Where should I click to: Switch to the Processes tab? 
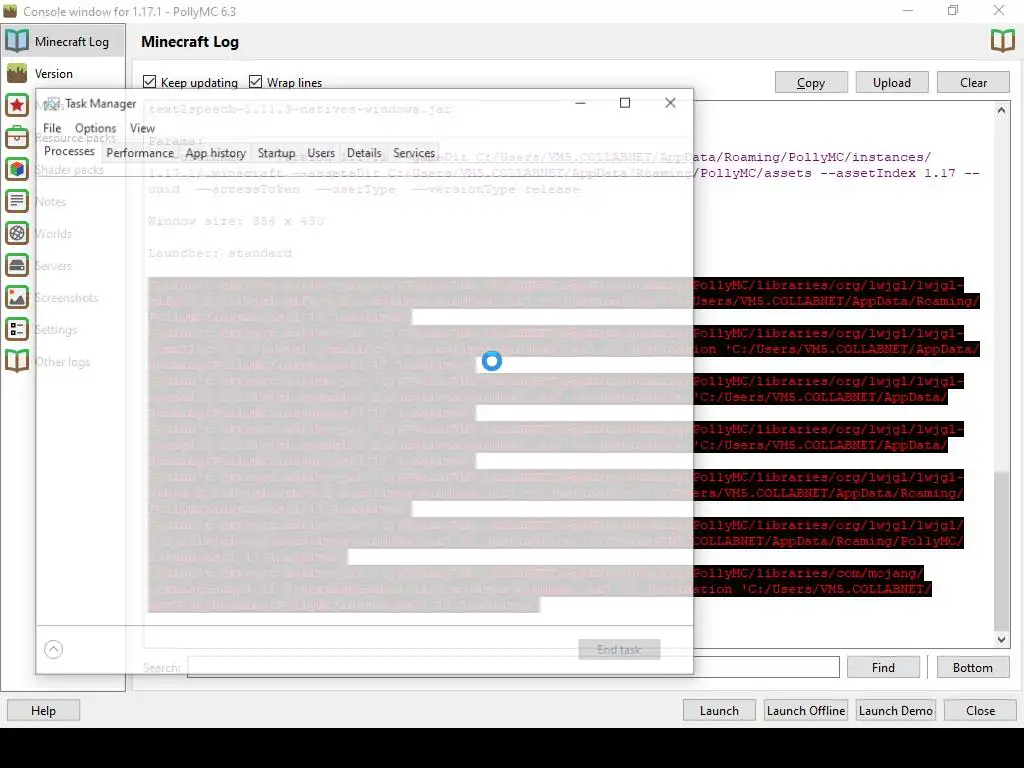[x=69, y=152]
